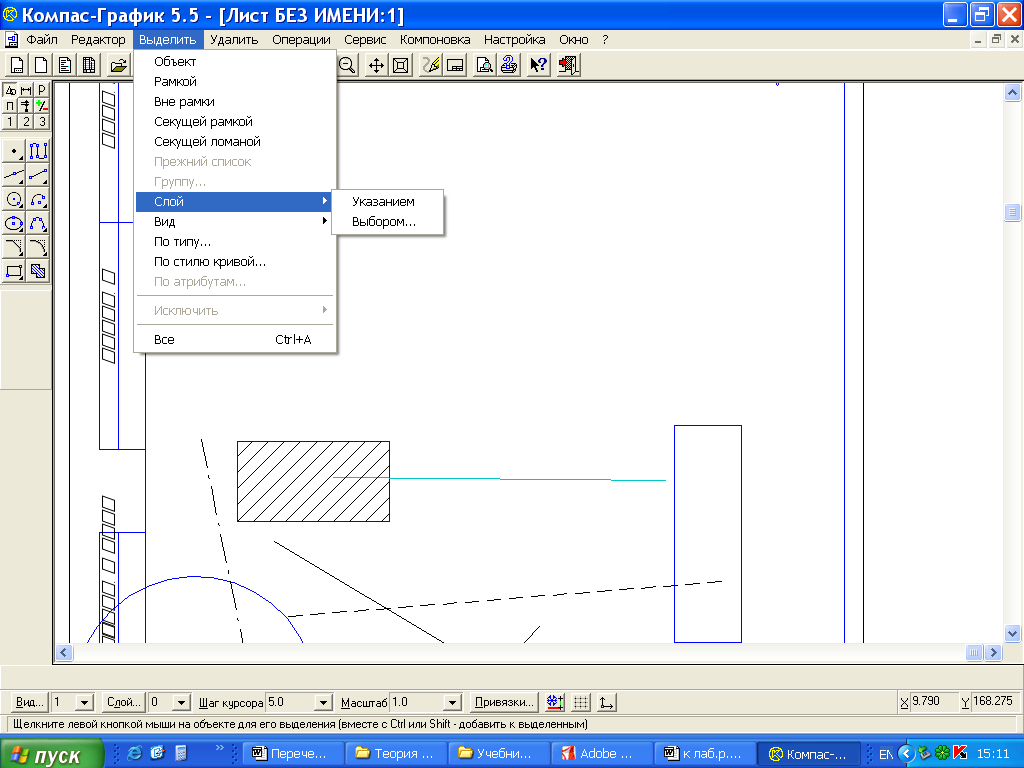The height and width of the screenshot is (768, 1024).
Task: Click the Привязки... button
Action: [x=504, y=703]
